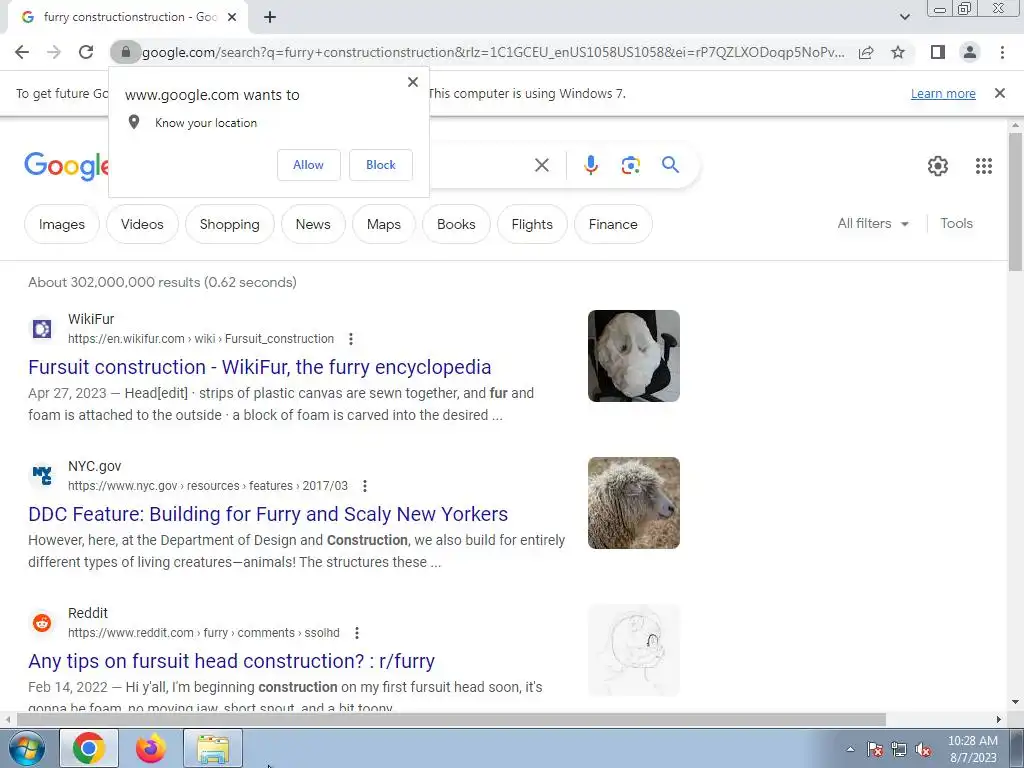
Task: Open Fursuit construction WikiFur result
Action: click(x=259, y=367)
